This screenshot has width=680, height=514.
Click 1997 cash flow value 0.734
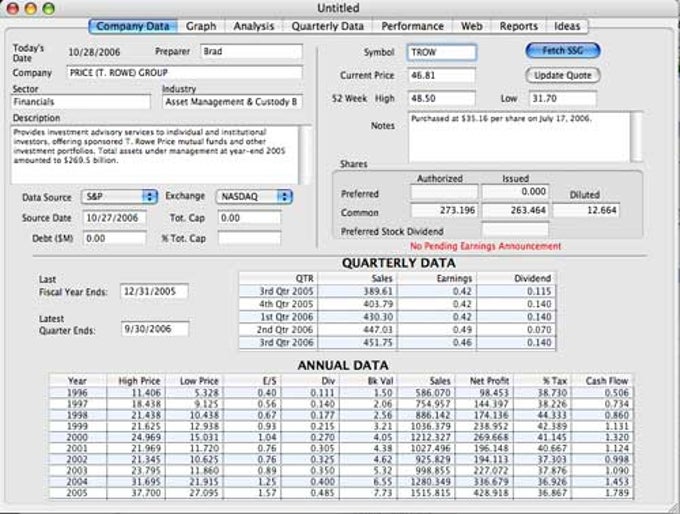(x=616, y=404)
